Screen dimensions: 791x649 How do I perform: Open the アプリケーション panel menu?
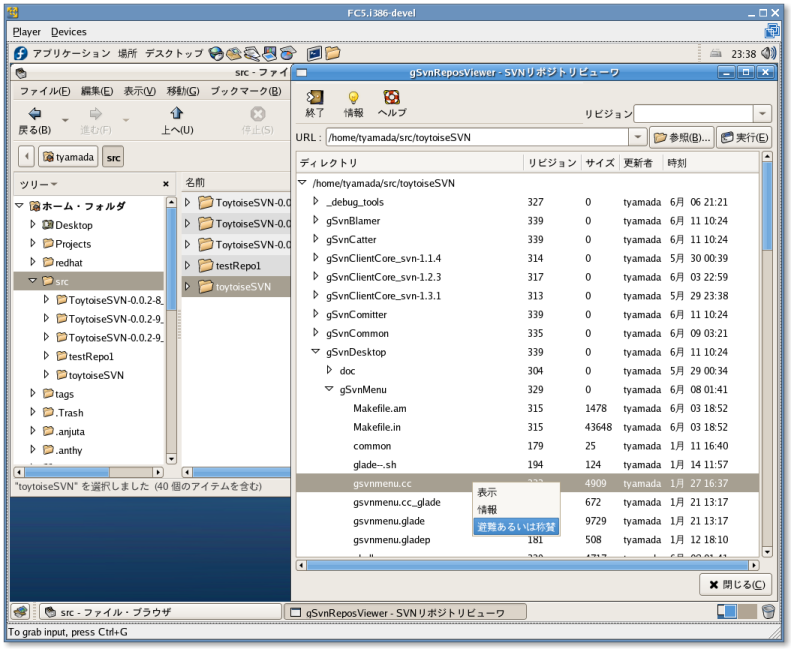click(71, 53)
